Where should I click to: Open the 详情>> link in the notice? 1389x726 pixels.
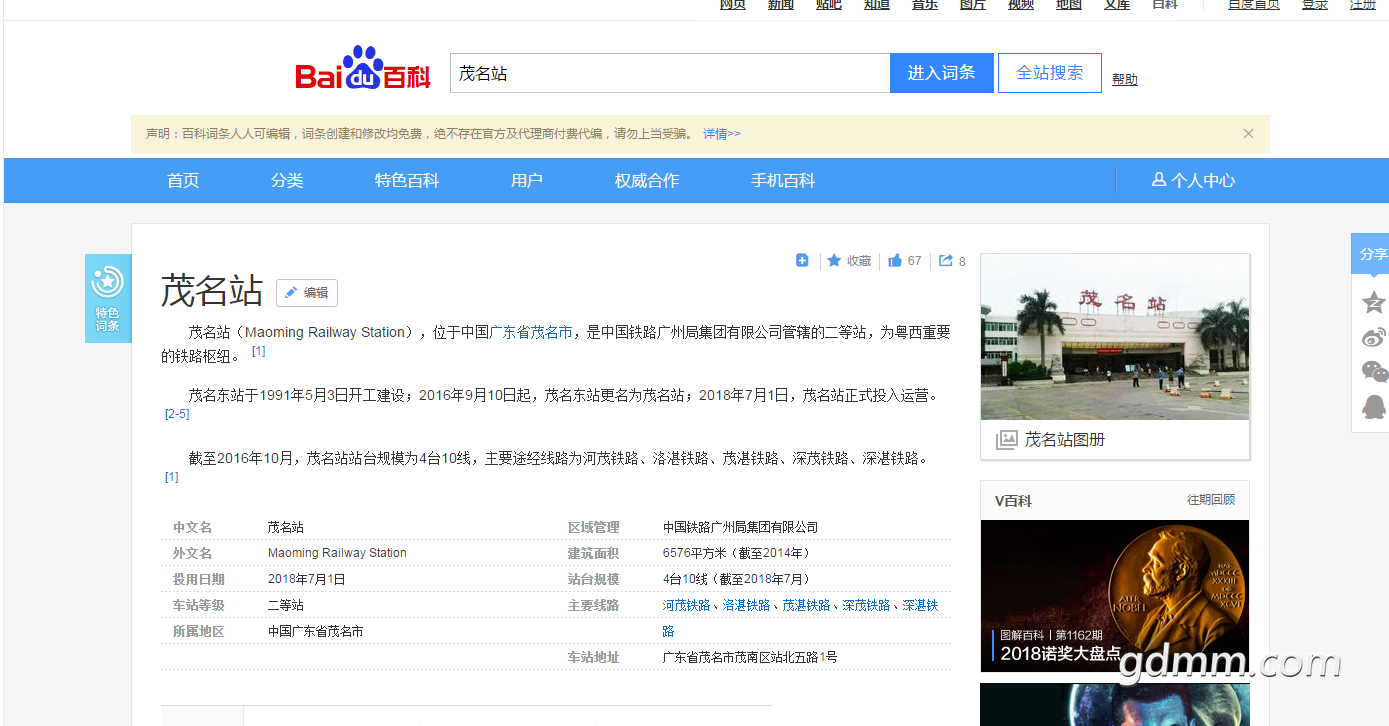pyautogui.click(x=722, y=134)
